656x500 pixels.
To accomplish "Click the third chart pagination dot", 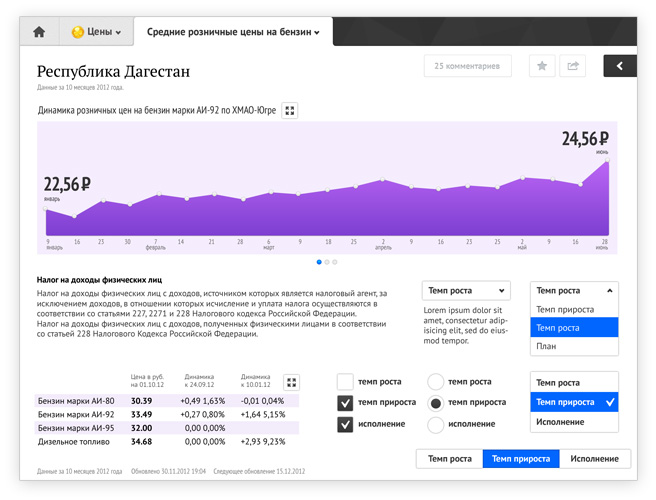I will pyautogui.click(x=335, y=262).
